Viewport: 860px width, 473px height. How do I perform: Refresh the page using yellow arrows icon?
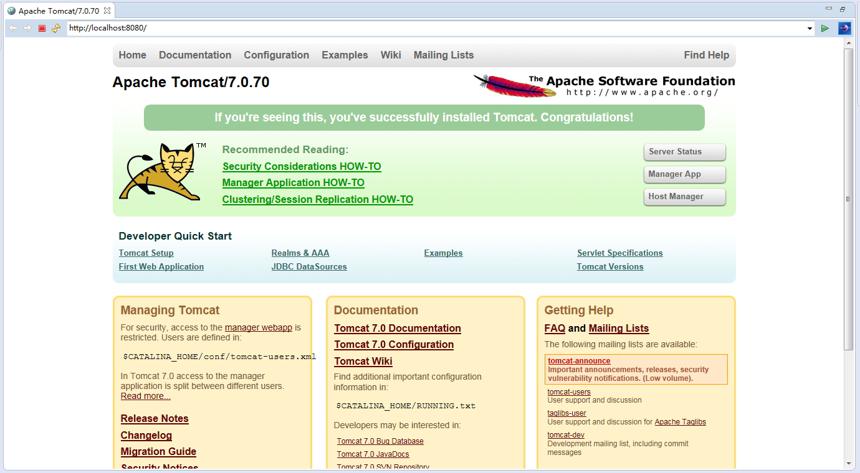pos(56,28)
